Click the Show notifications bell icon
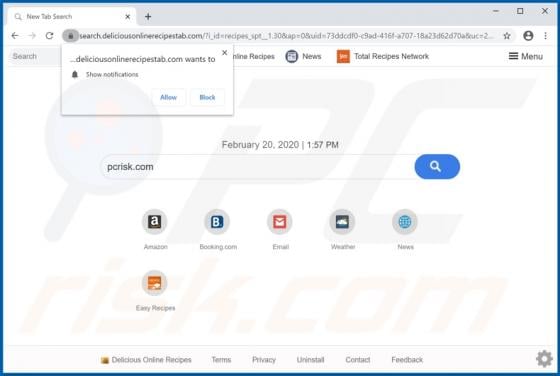 [x=75, y=74]
